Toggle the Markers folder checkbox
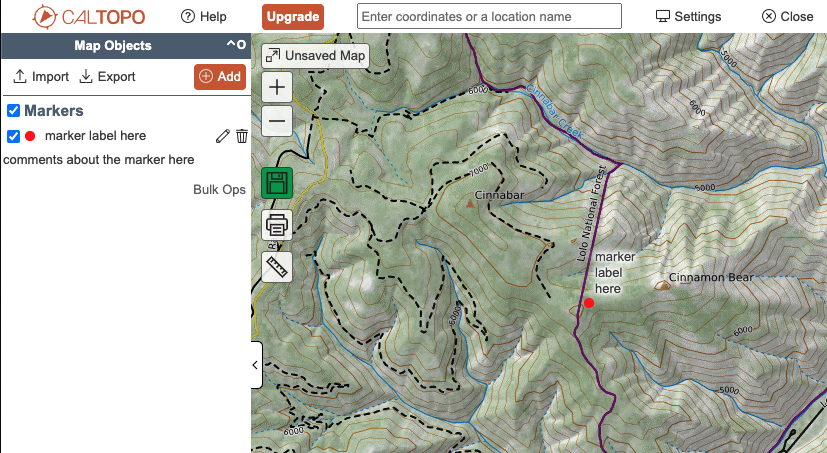This screenshot has height=453, width=827. pos(14,111)
